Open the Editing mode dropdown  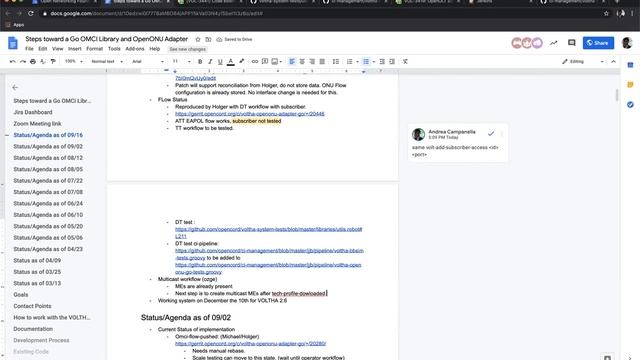click(583, 62)
